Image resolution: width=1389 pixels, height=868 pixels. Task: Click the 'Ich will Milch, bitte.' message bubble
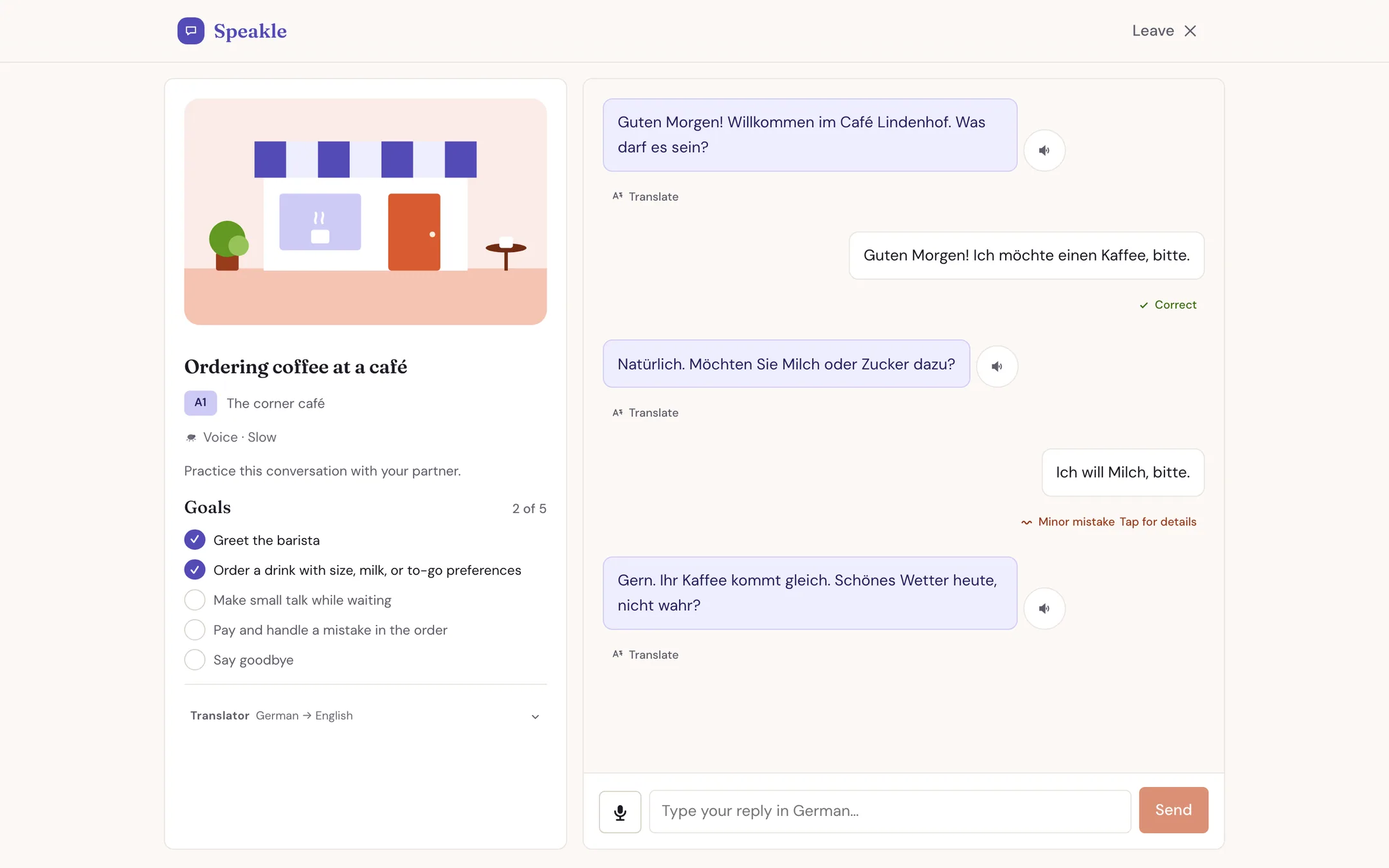1123,473
